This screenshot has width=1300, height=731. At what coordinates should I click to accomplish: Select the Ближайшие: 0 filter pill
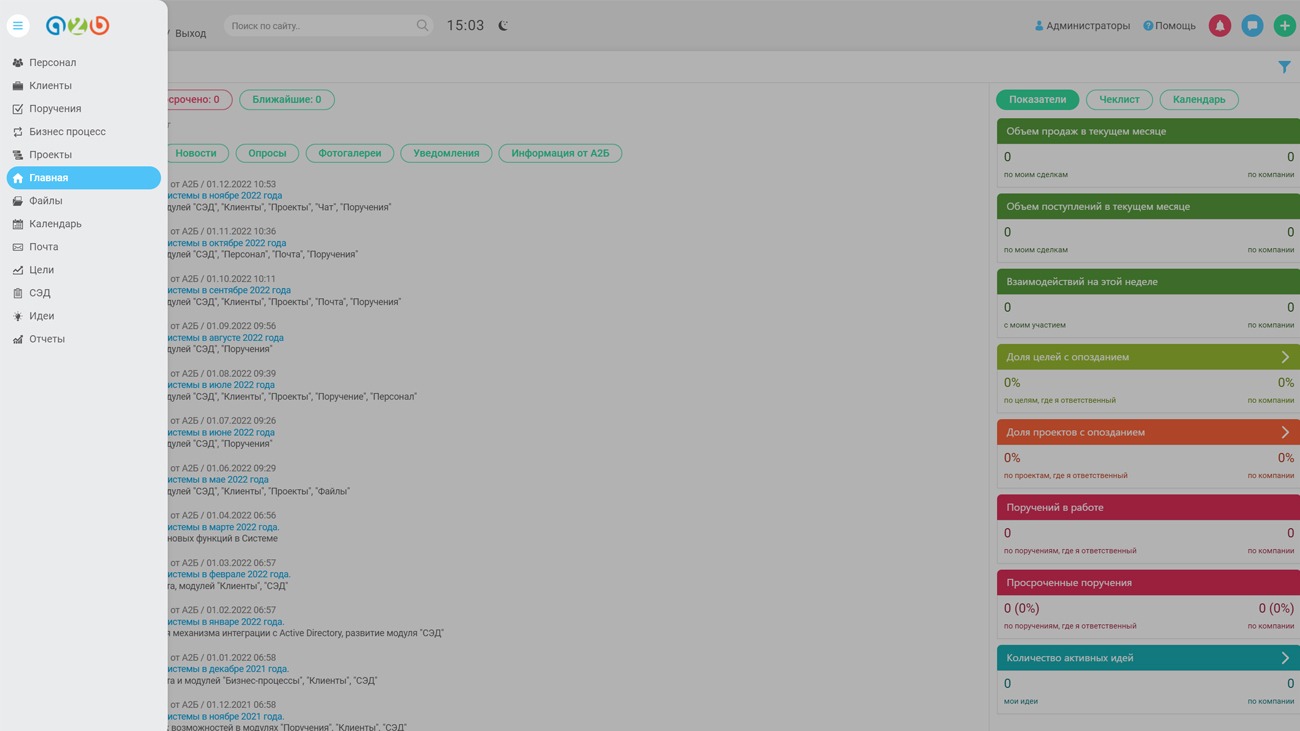pos(286,100)
